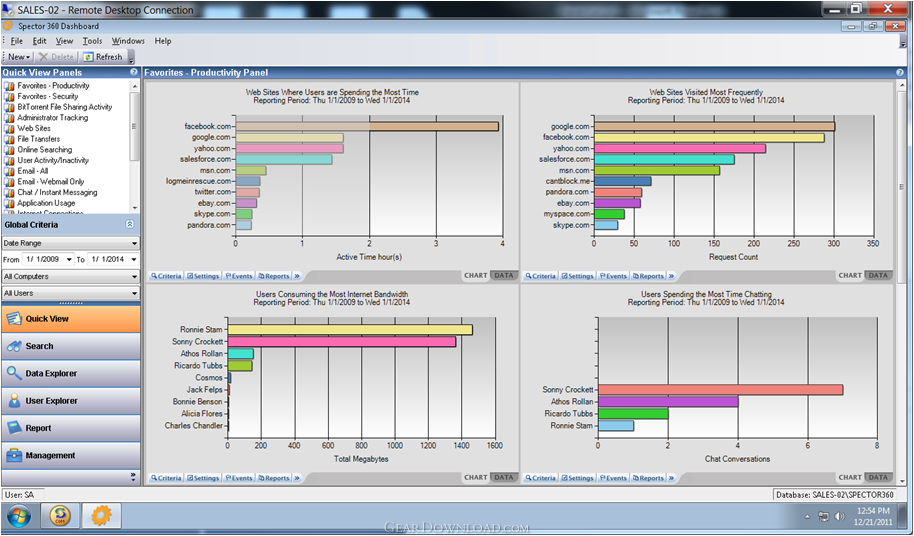Viewport: 914px width, 536px height.
Task: Expand more options chevron under Bandwidth chart
Action: tap(297, 478)
